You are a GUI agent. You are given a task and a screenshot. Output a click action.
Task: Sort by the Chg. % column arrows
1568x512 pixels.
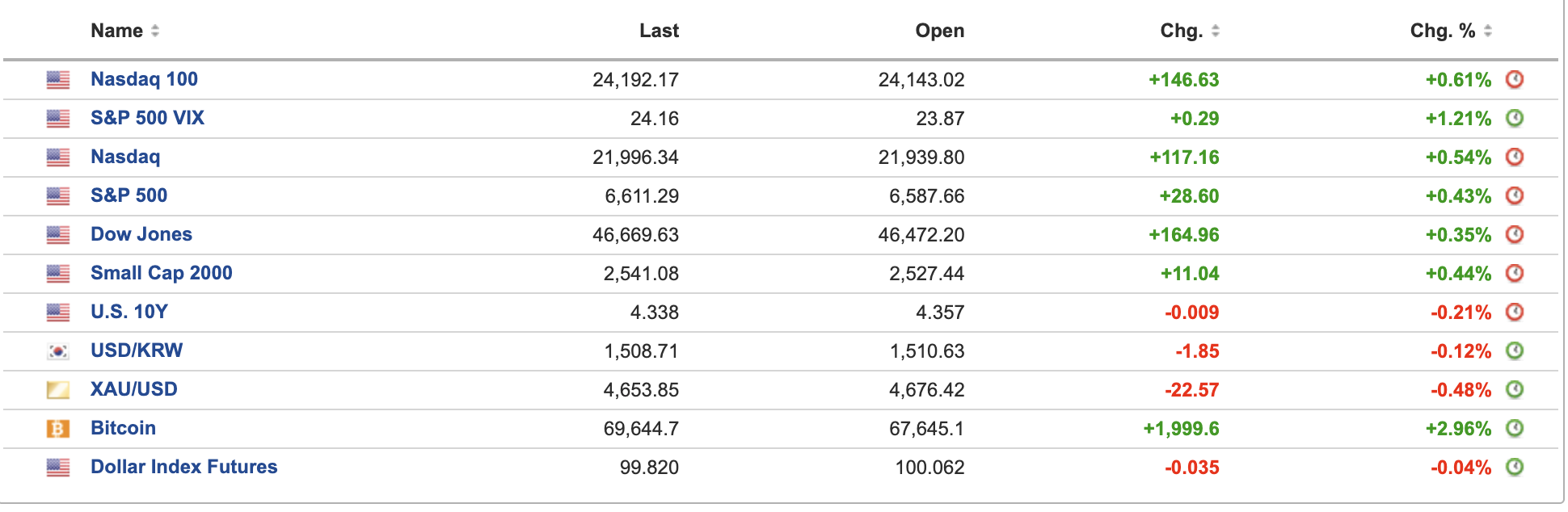click(1488, 31)
